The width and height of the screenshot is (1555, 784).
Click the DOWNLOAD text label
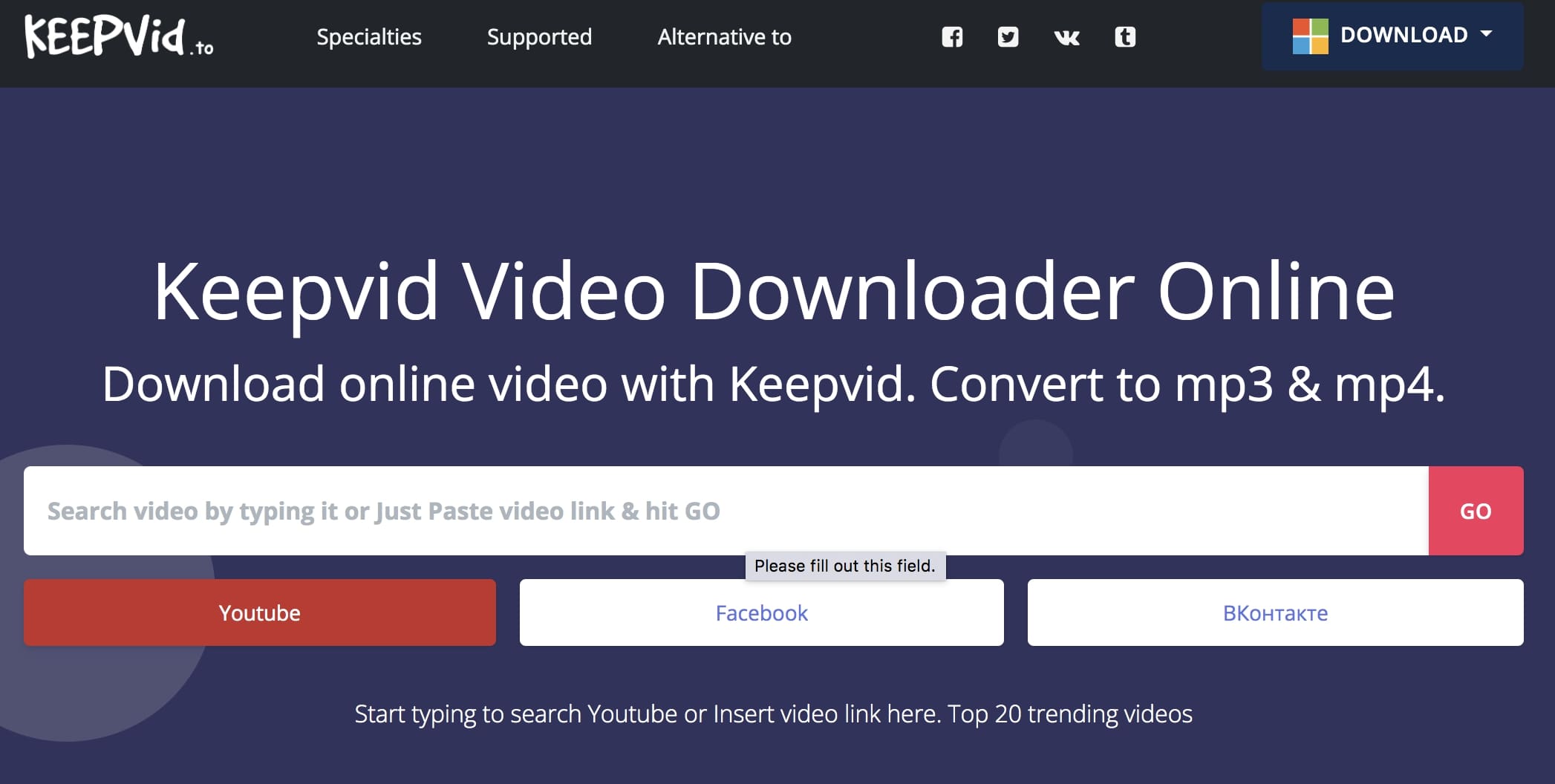click(1404, 35)
